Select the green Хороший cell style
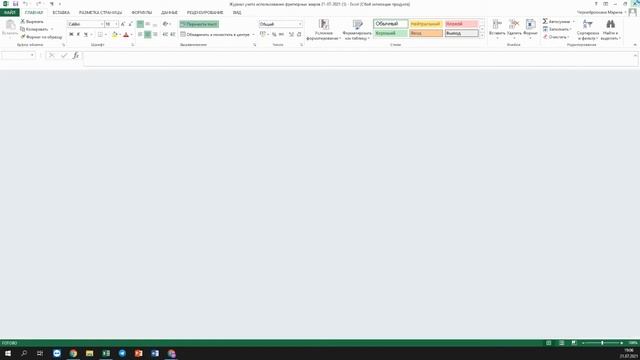 click(391, 33)
